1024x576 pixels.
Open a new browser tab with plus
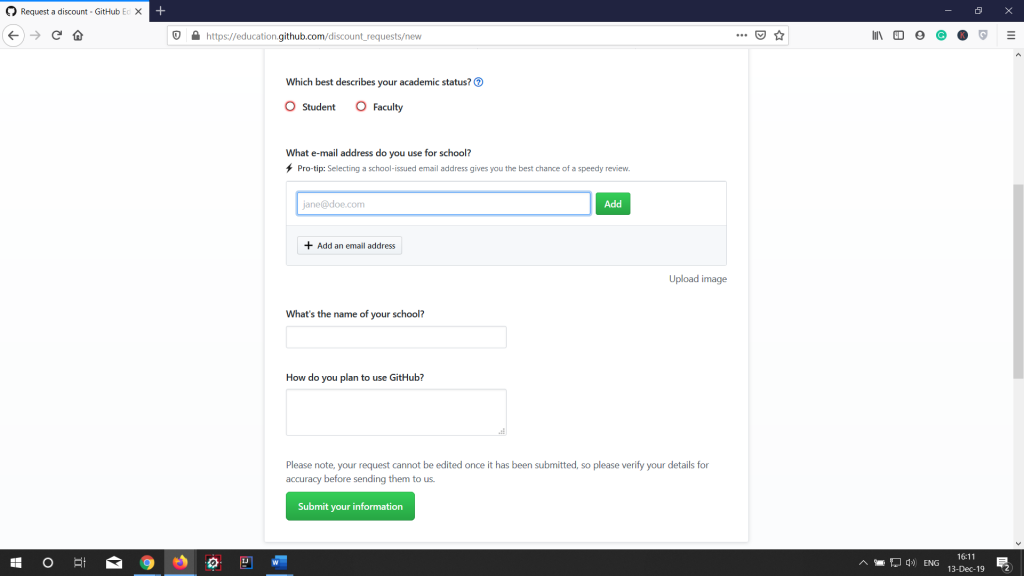tap(160, 10)
